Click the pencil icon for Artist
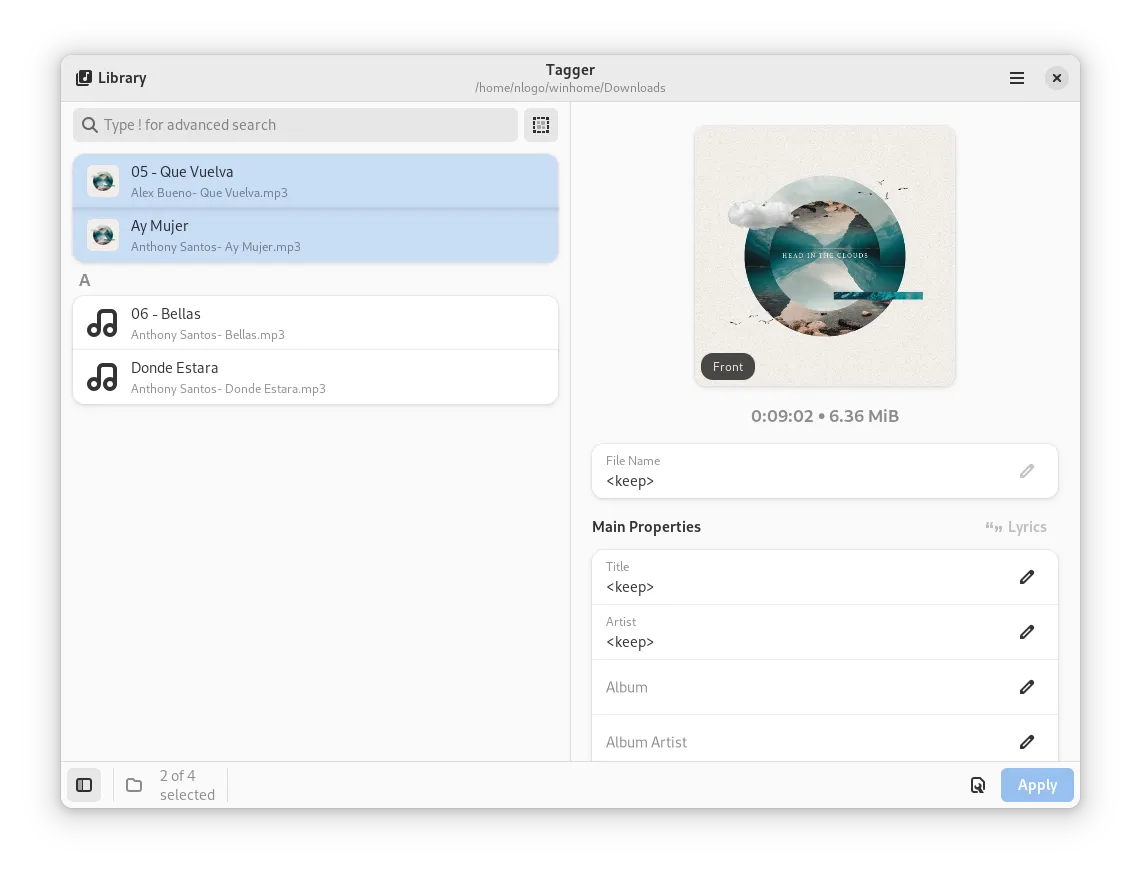 [1026, 632]
